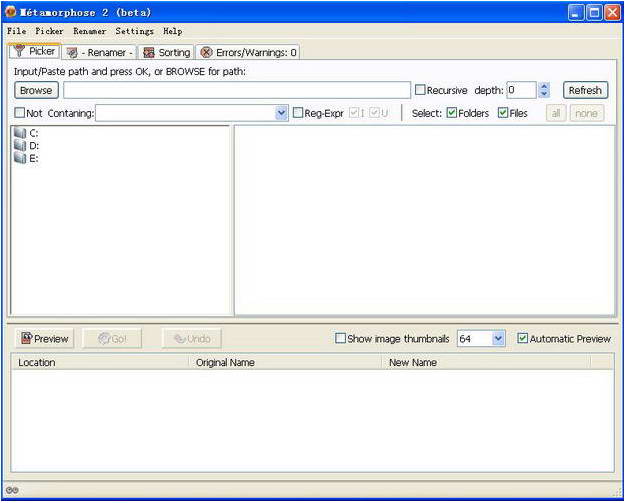This screenshot has height=503, width=626.
Task: Minimize the Métamorphose window
Action: pos(576,12)
